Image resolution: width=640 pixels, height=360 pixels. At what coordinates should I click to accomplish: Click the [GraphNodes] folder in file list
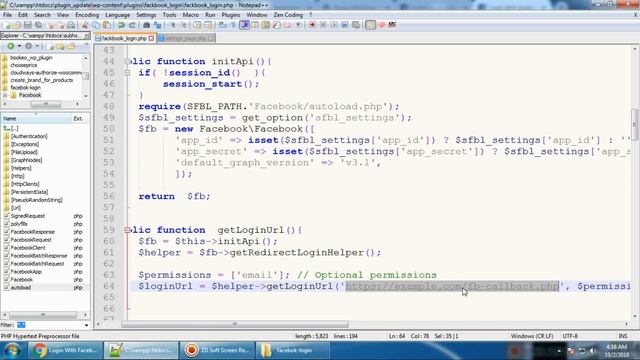pyautogui.click(x=27, y=160)
